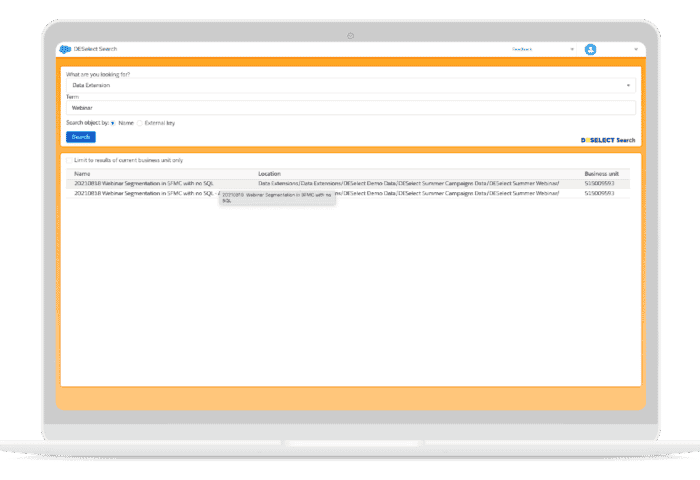Click the Salesforce cloud logo icon
700x480 pixels.
tap(65, 49)
